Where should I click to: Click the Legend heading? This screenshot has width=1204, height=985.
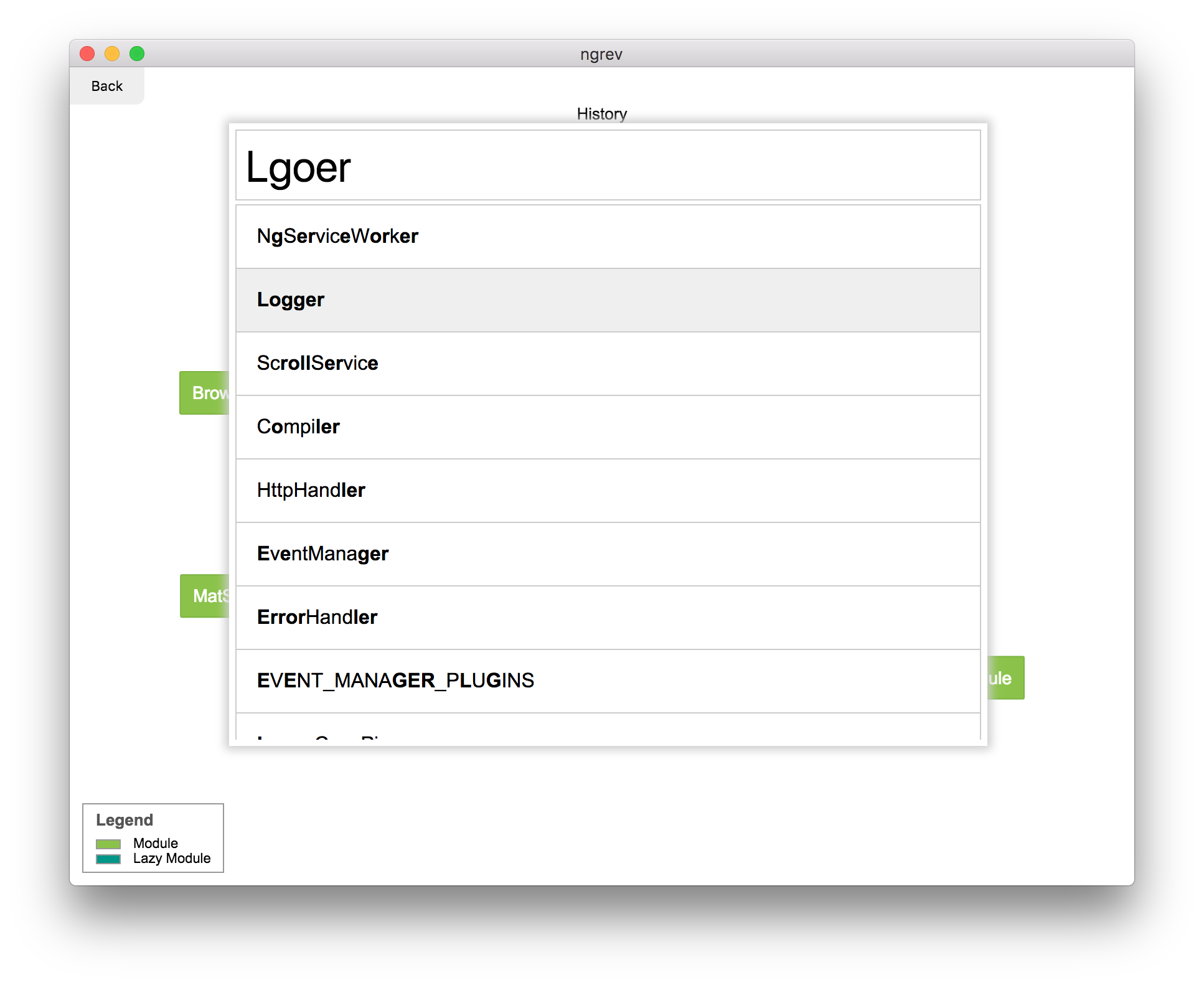point(125,820)
